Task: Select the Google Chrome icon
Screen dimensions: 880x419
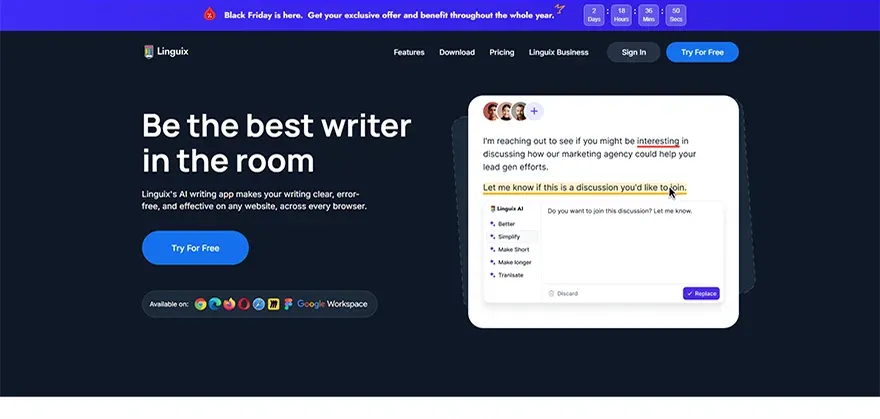Action: [x=200, y=304]
